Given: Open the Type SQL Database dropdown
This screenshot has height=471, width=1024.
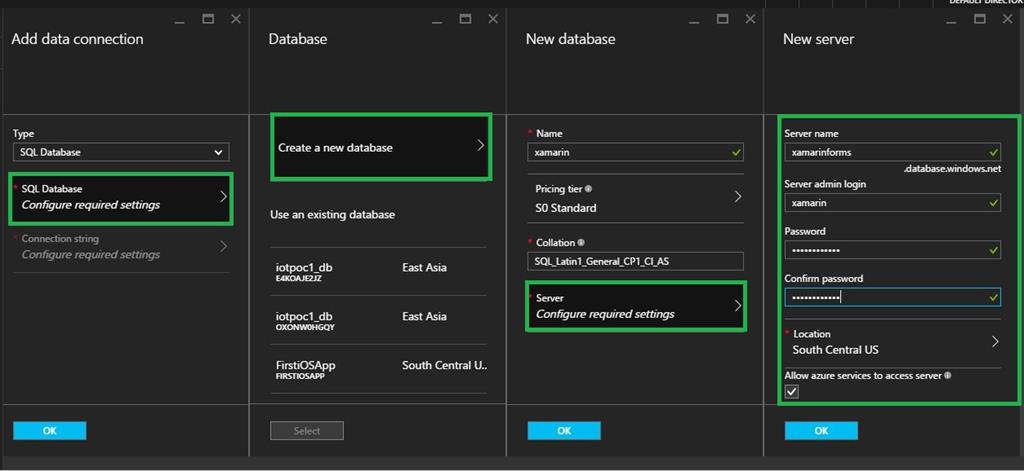Looking at the screenshot, I should tap(121, 152).
